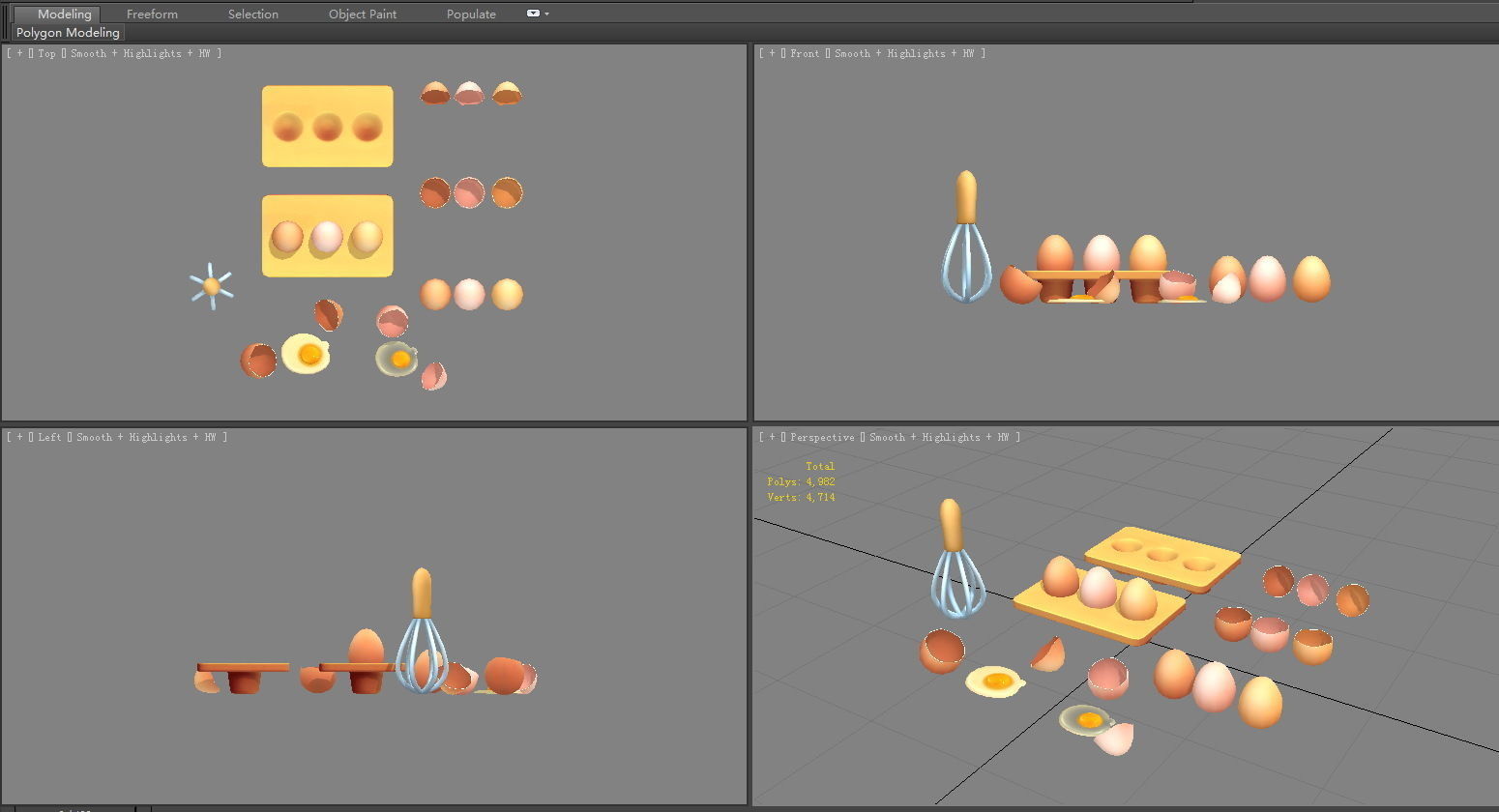
Task: Select the egg-filled tray in Top viewport
Action: (x=327, y=236)
